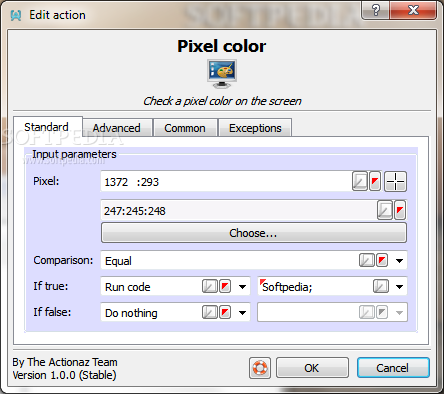Click the Pixel color monitor palette icon
Viewport: 444px width, 394px height.
pyautogui.click(x=222, y=74)
